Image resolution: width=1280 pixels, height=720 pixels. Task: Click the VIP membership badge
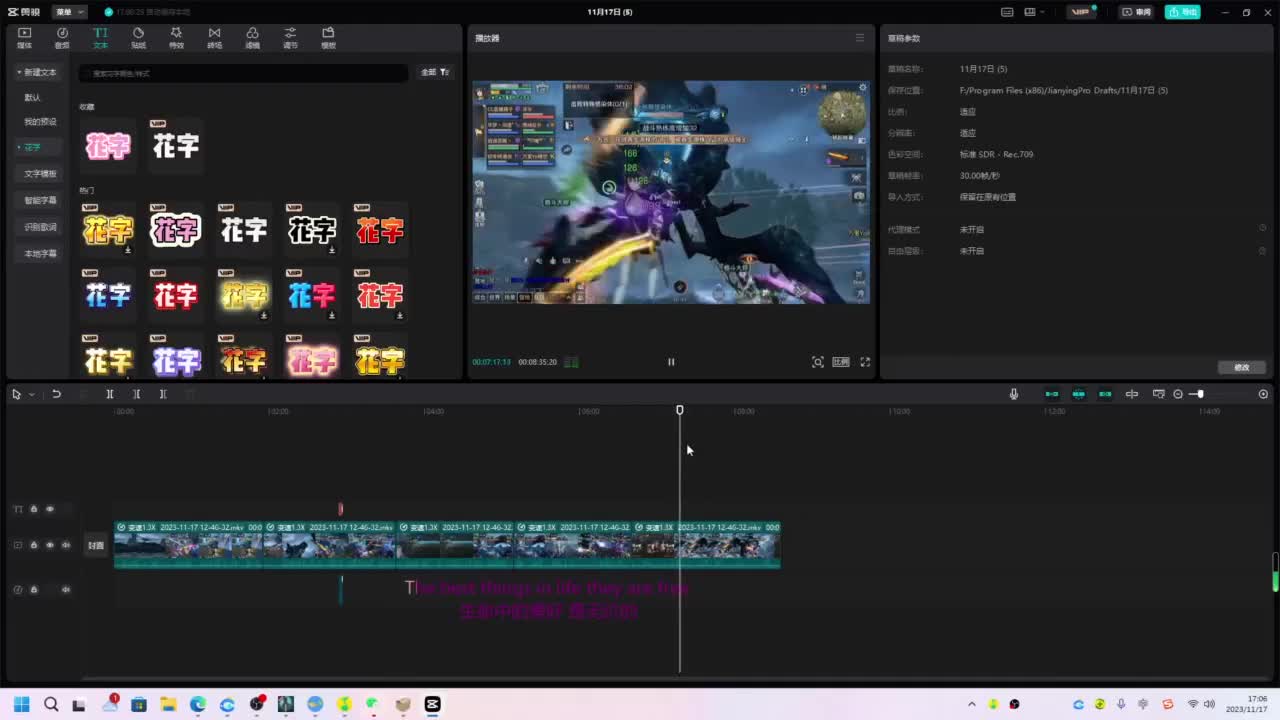pos(1081,12)
